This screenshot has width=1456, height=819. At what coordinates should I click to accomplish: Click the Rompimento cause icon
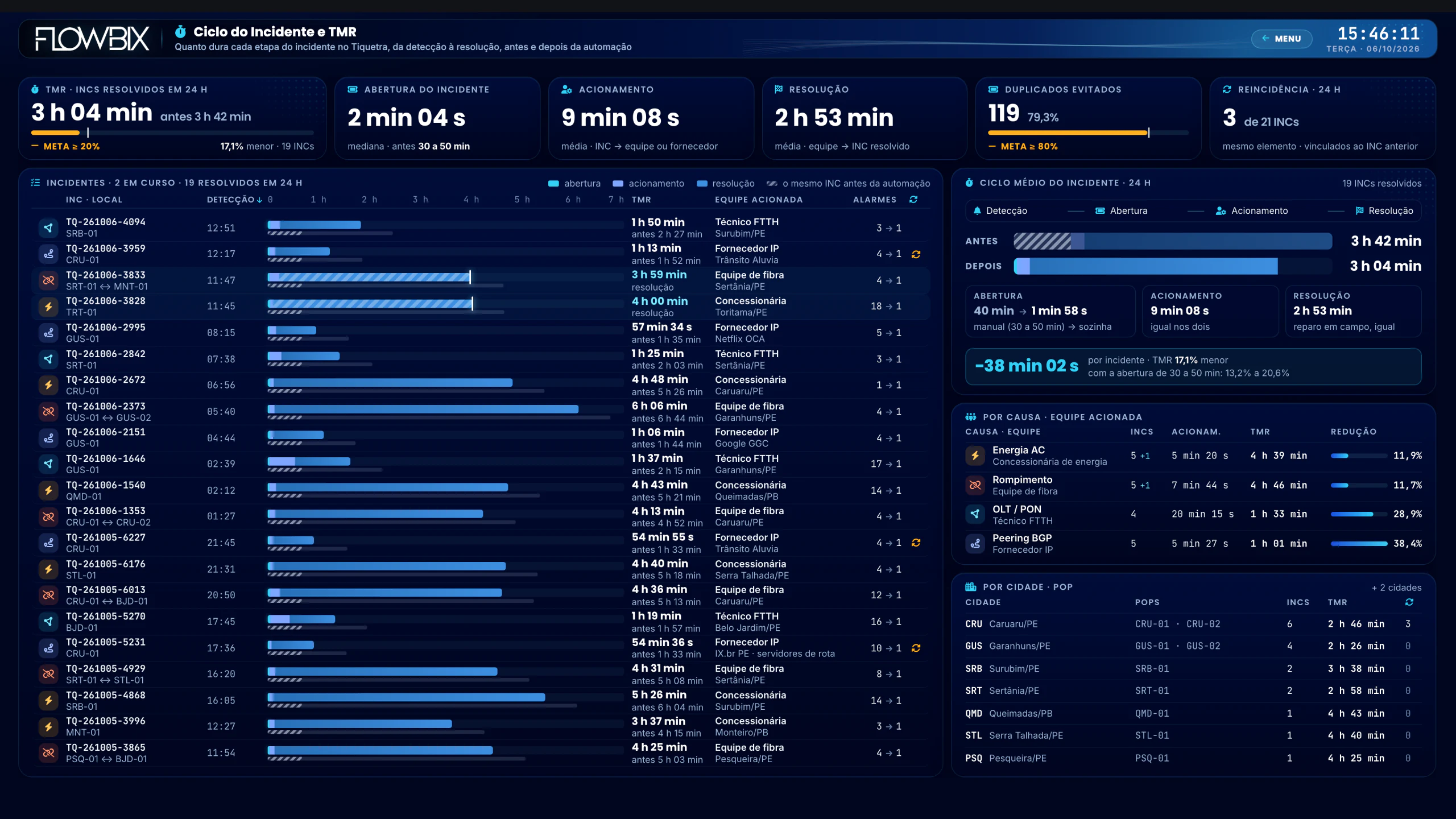coord(975,485)
